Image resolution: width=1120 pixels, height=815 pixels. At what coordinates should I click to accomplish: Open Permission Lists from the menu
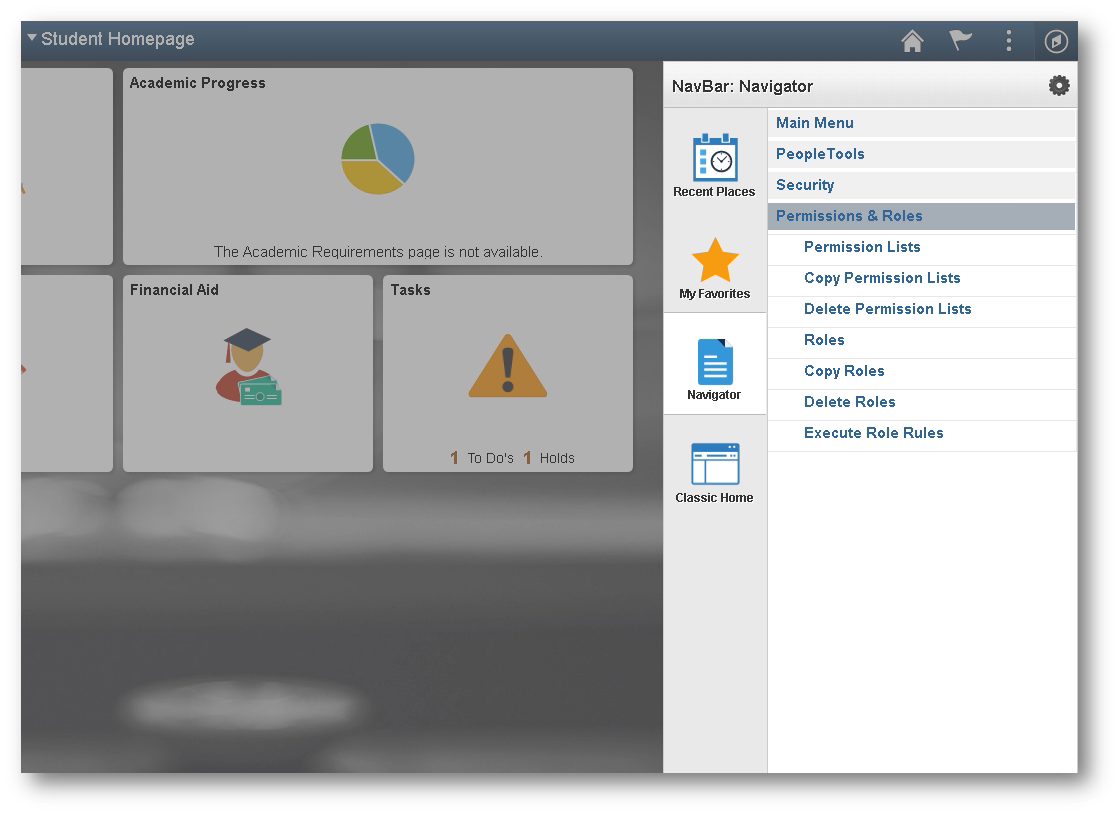pos(861,247)
